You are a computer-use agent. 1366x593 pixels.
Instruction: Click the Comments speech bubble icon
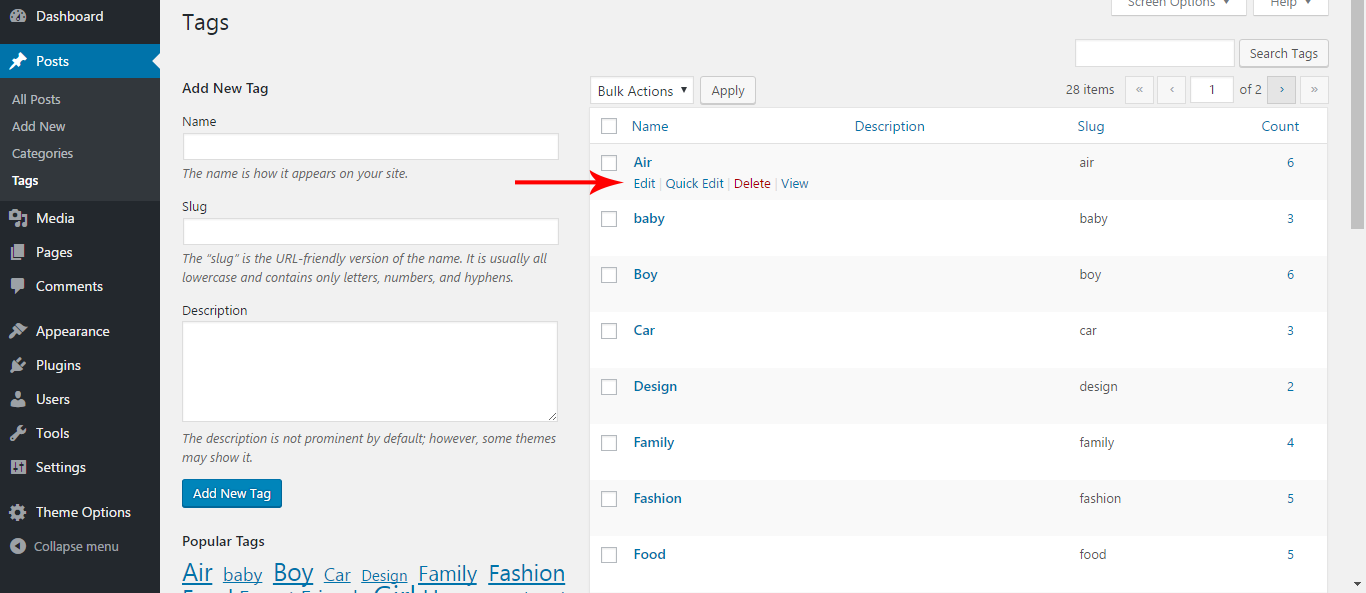18,286
